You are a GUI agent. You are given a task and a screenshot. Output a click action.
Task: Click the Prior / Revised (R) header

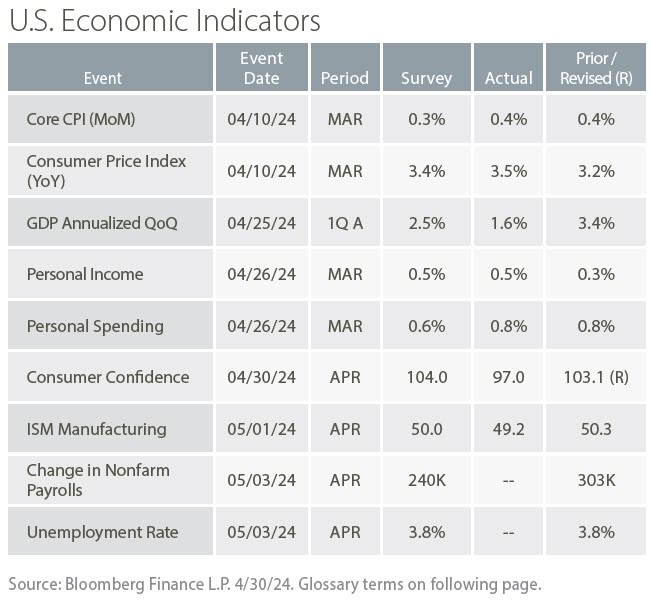(x=595, y=68)
